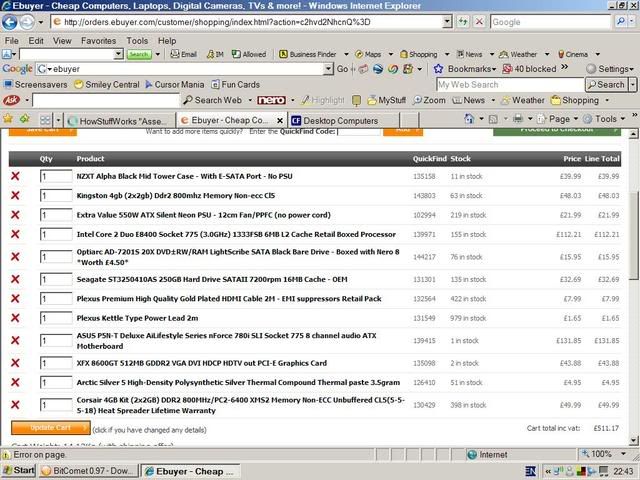Remove the Extra Value 550W PSU item
The image size is (640, 480).
pos(15,215)
